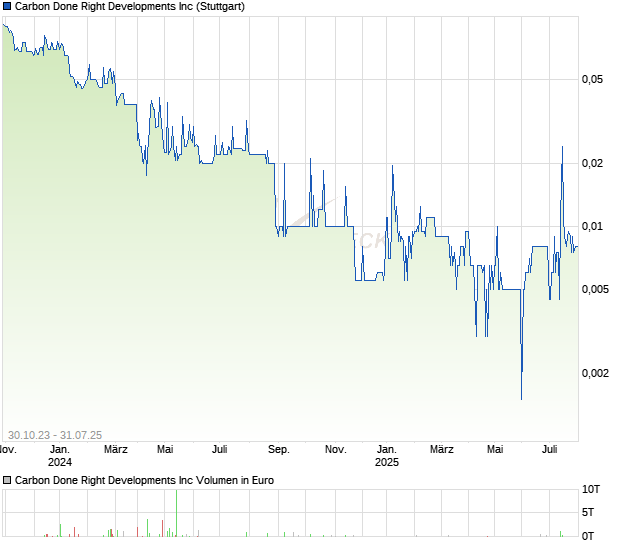Click the 5T volume axis label
The width and height of the screenshot is (620, 546).
coord(588,512)
